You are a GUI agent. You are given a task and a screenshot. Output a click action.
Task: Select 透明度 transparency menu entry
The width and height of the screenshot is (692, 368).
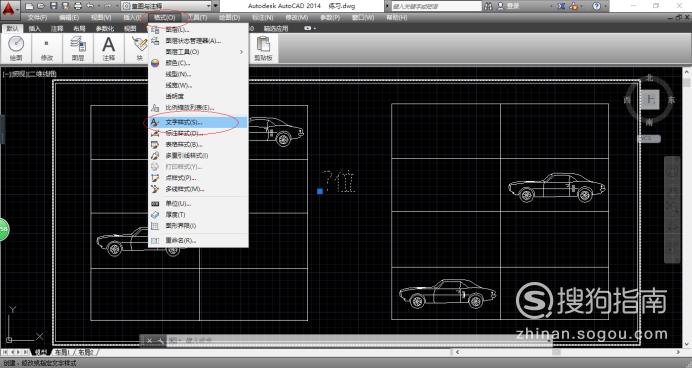tap(199, 96)
